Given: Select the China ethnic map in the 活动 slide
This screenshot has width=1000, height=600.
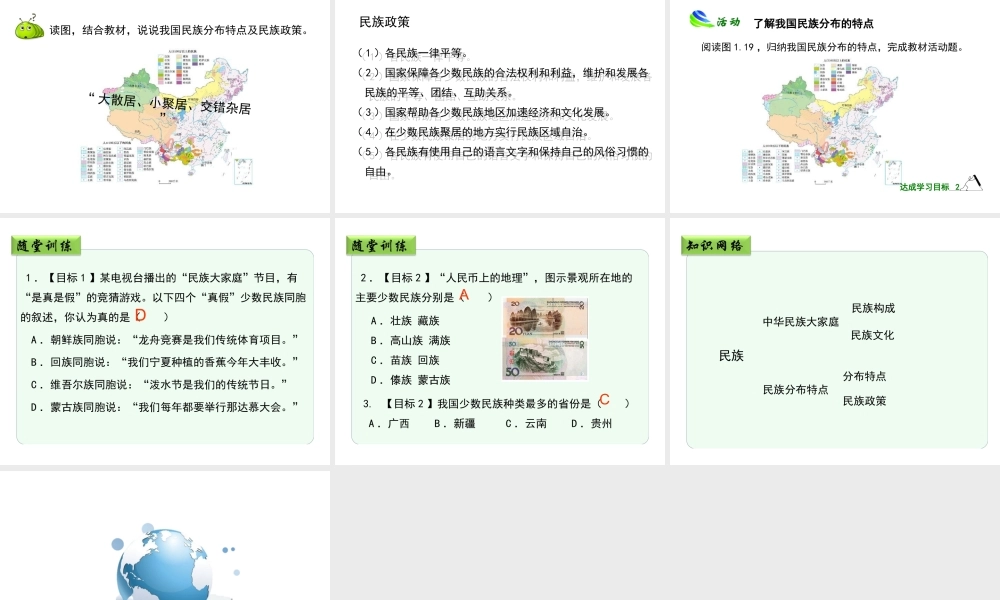Looking at the screenshot, I should point(822,121).
